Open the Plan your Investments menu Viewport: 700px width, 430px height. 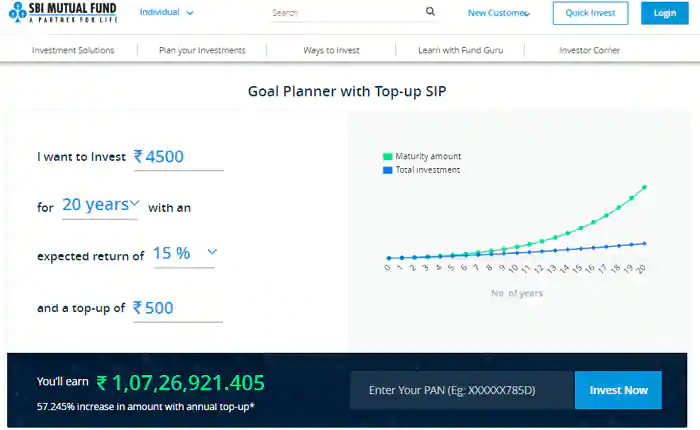pos(202,50)
